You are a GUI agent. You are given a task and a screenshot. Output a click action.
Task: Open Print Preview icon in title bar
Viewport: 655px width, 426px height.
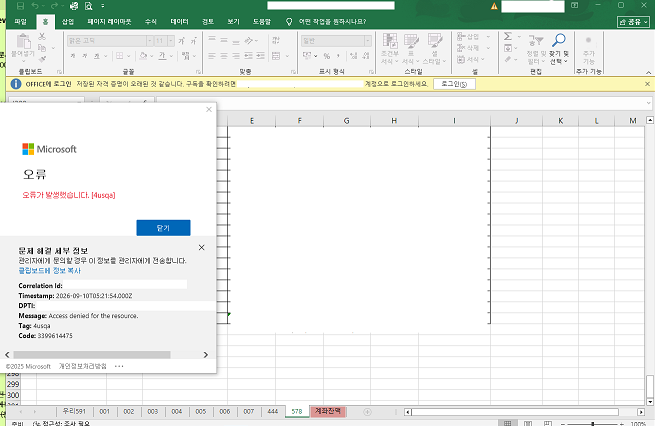(88, 6)
